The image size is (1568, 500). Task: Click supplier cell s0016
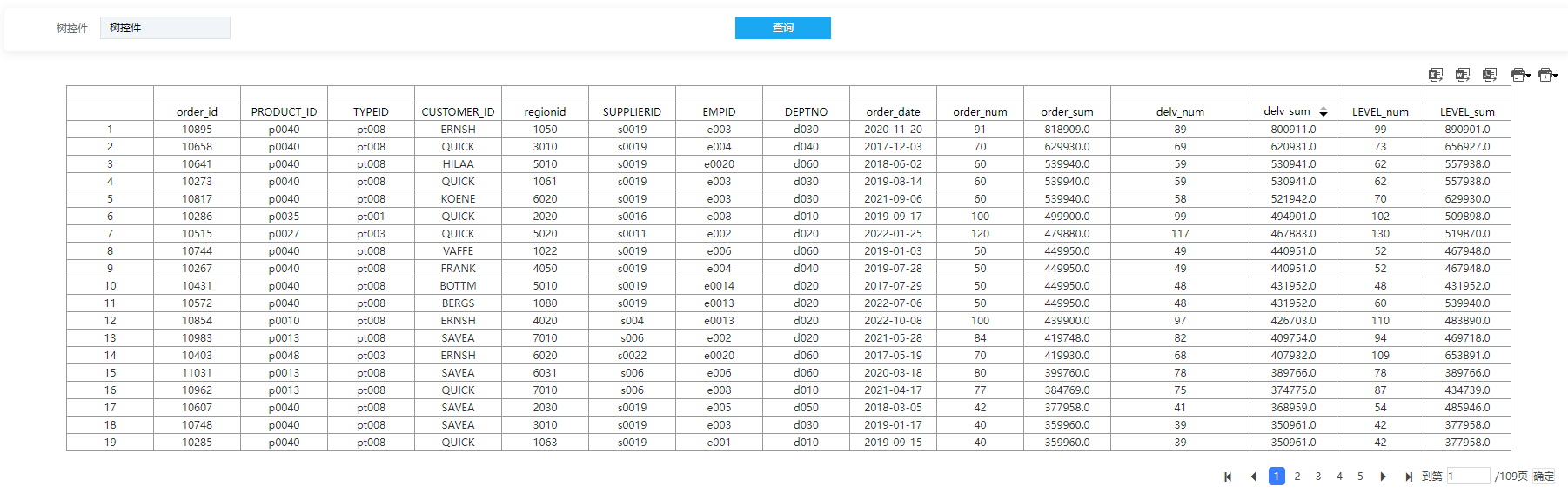[632, 217]
